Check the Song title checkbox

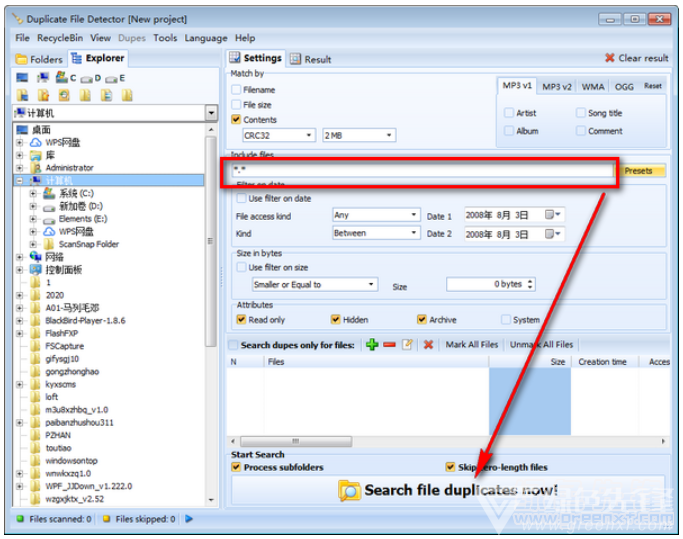(581, 113)
